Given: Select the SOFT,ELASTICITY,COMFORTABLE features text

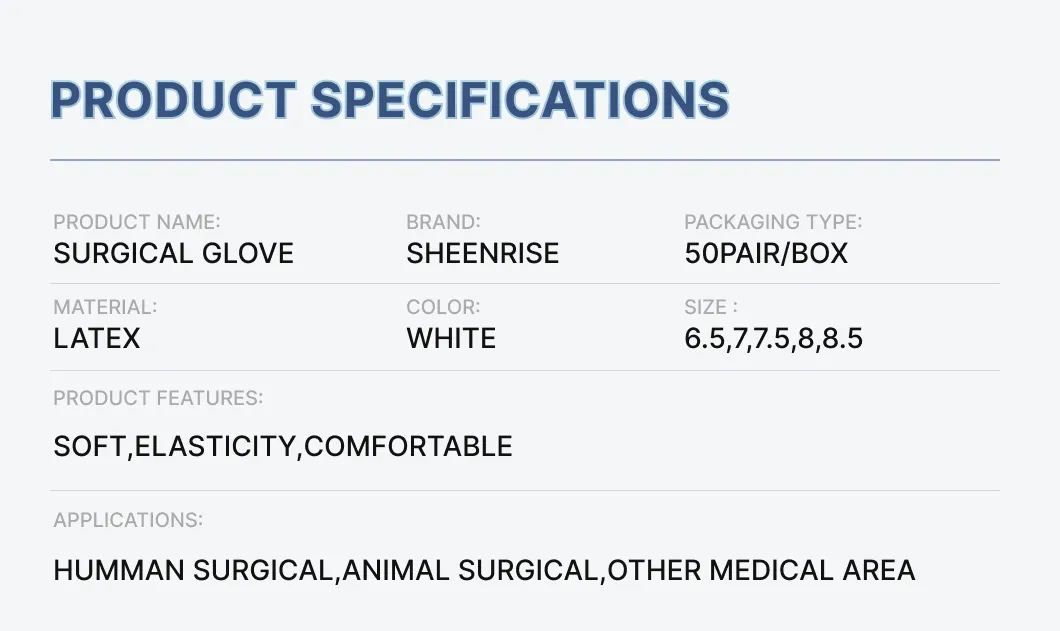Looking at the screenshot, I should 283,446.
